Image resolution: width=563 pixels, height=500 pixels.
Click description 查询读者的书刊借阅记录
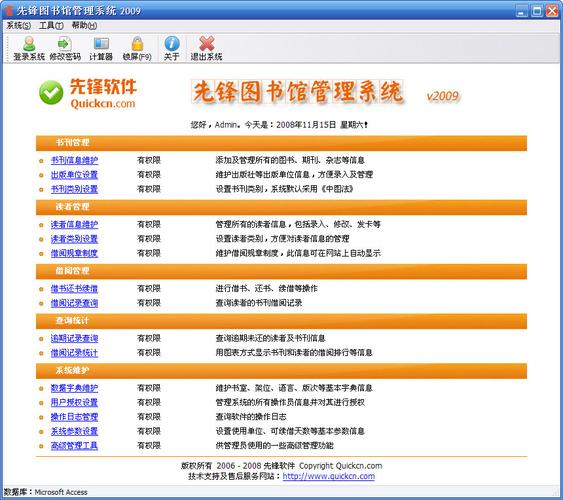pyautogui.click(x=259, y=303)
